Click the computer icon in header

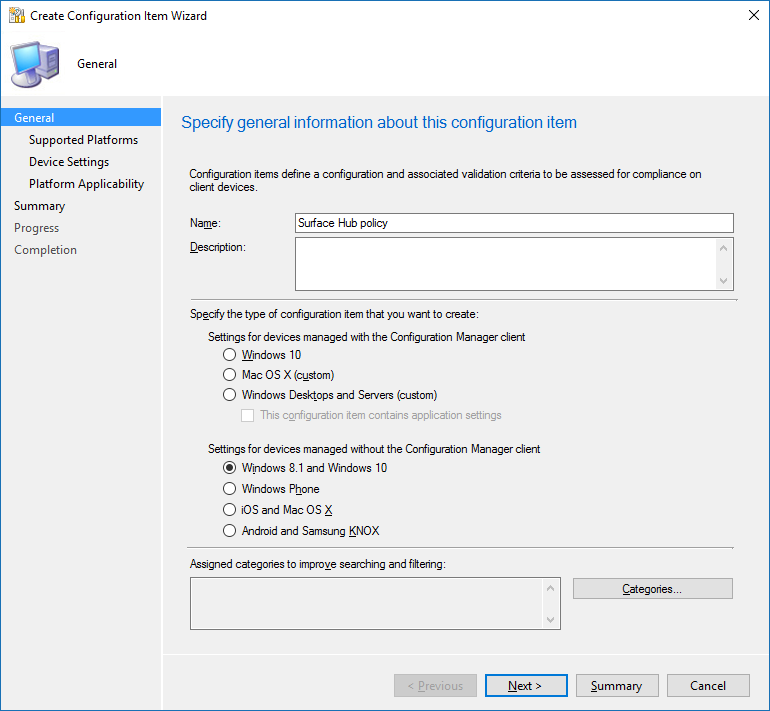tap(34, 64)
